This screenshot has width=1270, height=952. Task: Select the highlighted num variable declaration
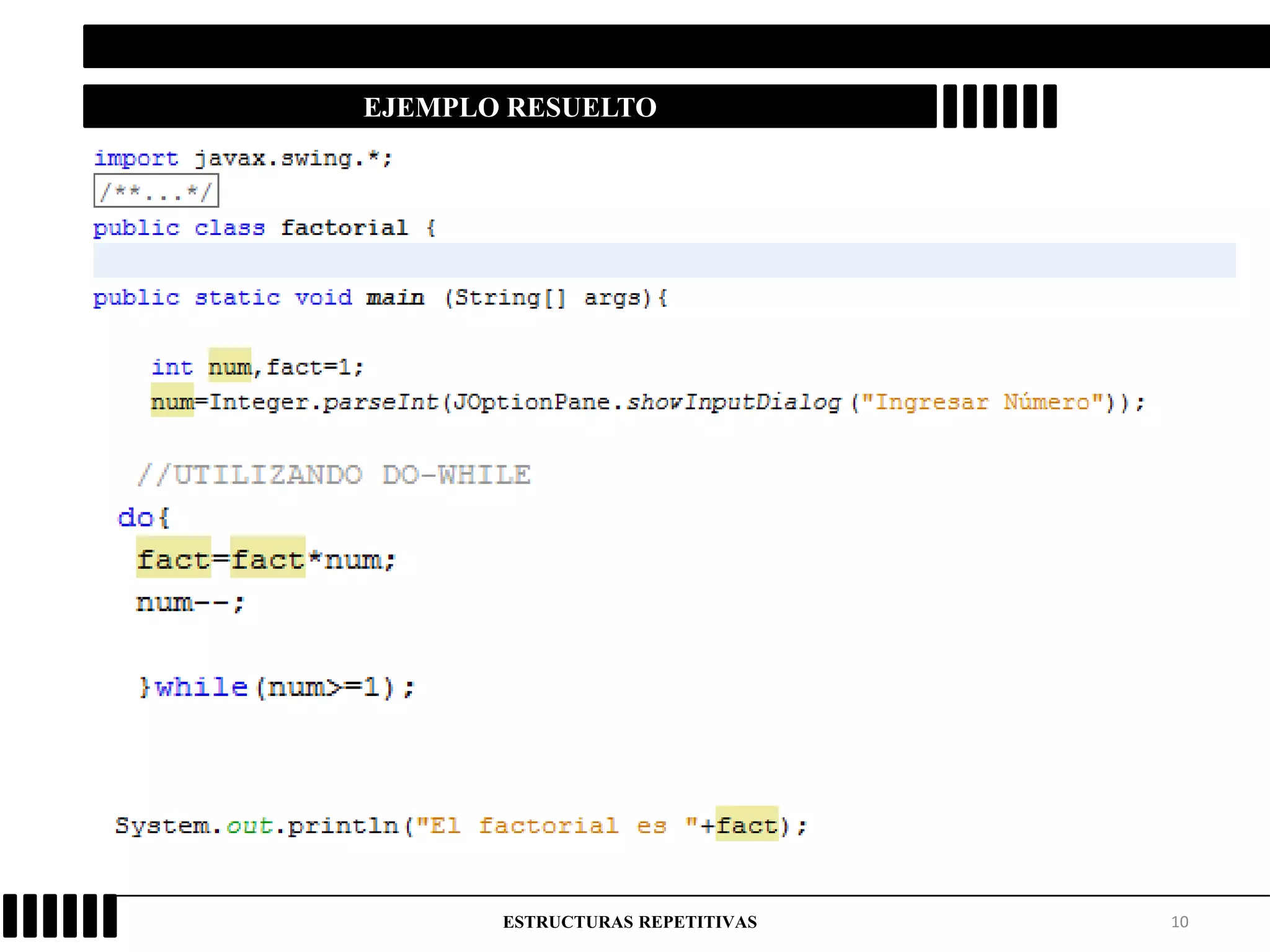pyautogui.click(x=229, y=367)
